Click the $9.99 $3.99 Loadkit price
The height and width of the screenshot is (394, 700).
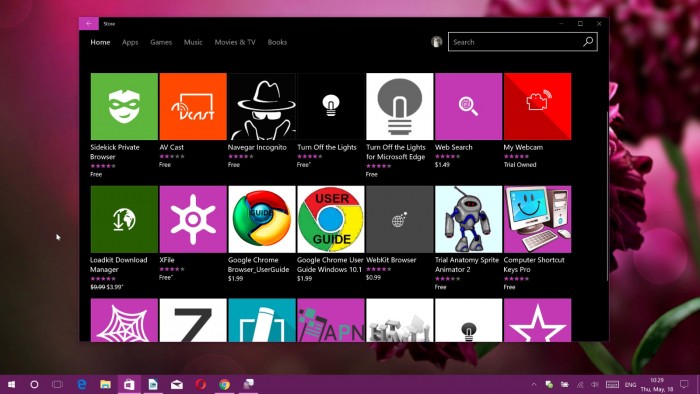[x=106, y=287]
